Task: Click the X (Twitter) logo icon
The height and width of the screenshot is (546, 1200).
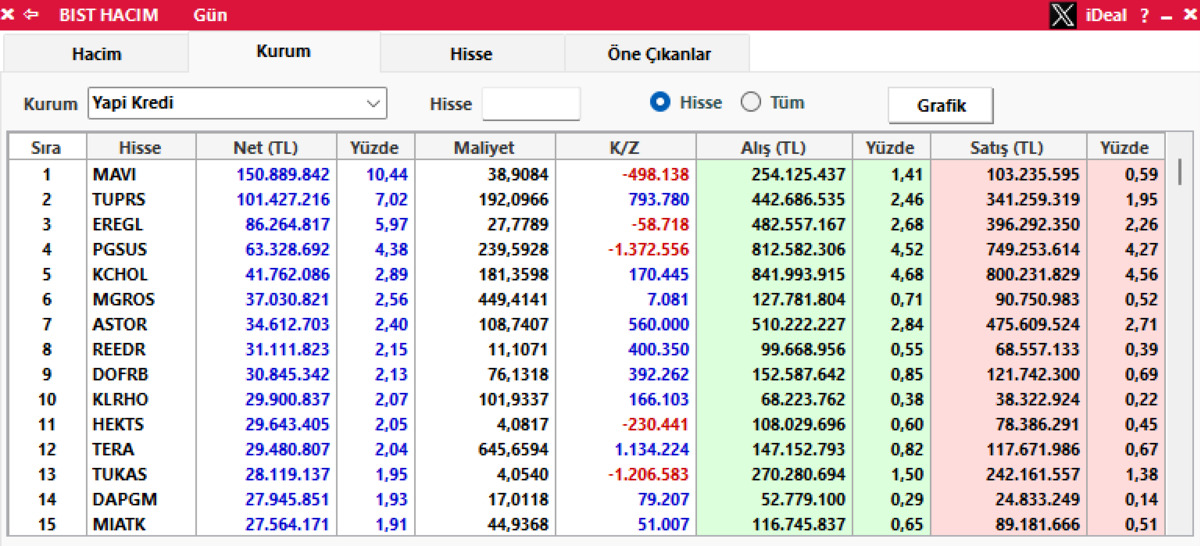Action: click(x=1064, y=15)
